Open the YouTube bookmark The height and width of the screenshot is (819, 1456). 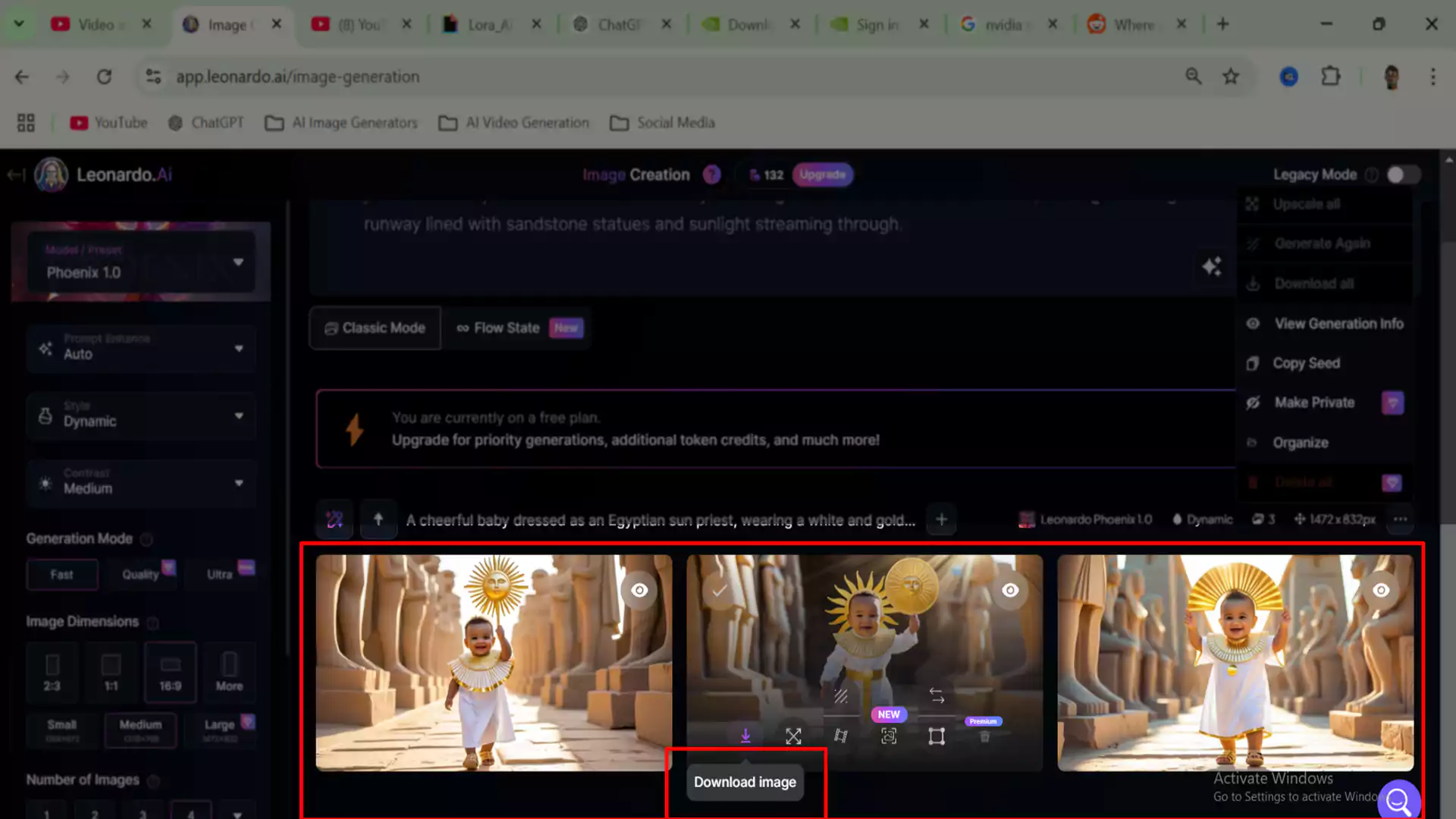tap(108, 123)
